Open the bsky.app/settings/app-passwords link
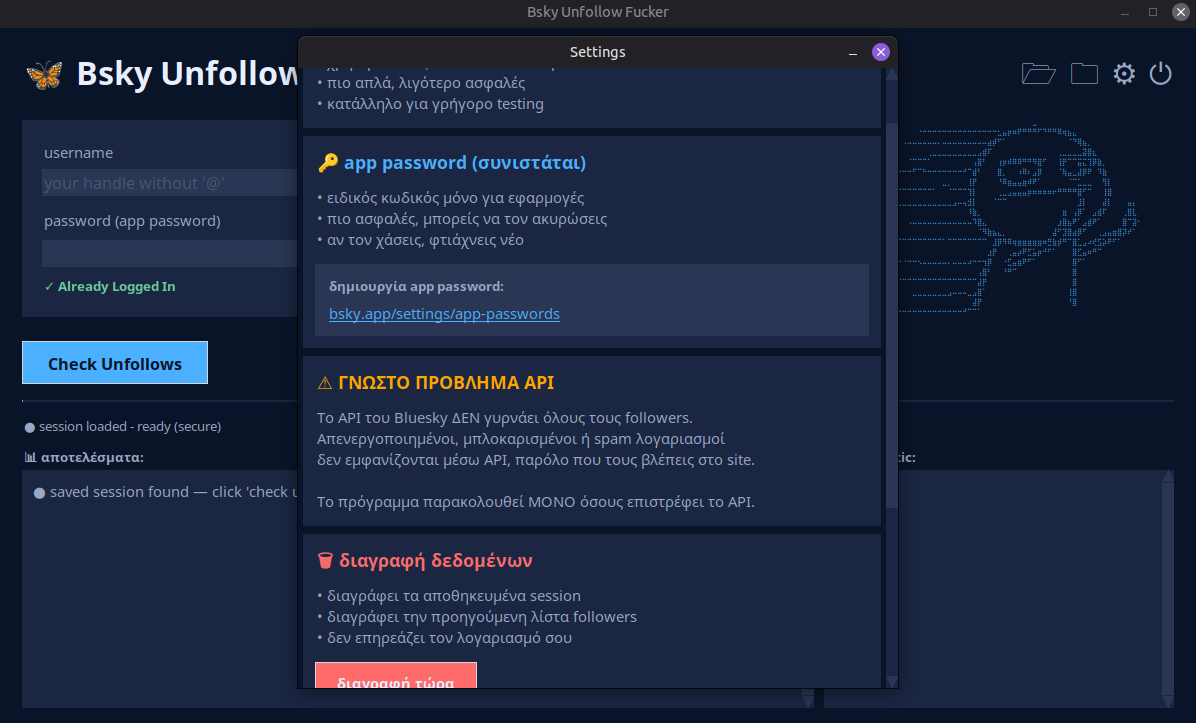1196x723 pixels. [x=444, y=314]
